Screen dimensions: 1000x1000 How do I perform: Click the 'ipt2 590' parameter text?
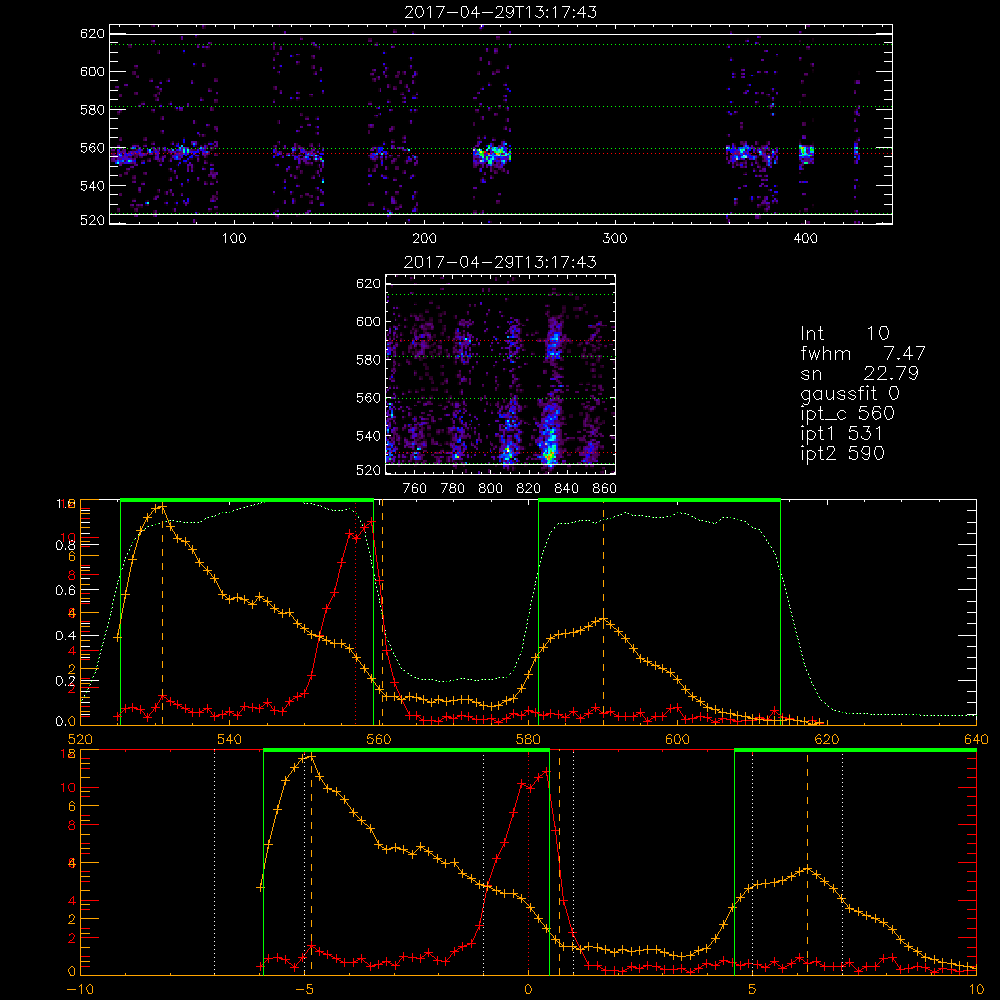[842, 453]
